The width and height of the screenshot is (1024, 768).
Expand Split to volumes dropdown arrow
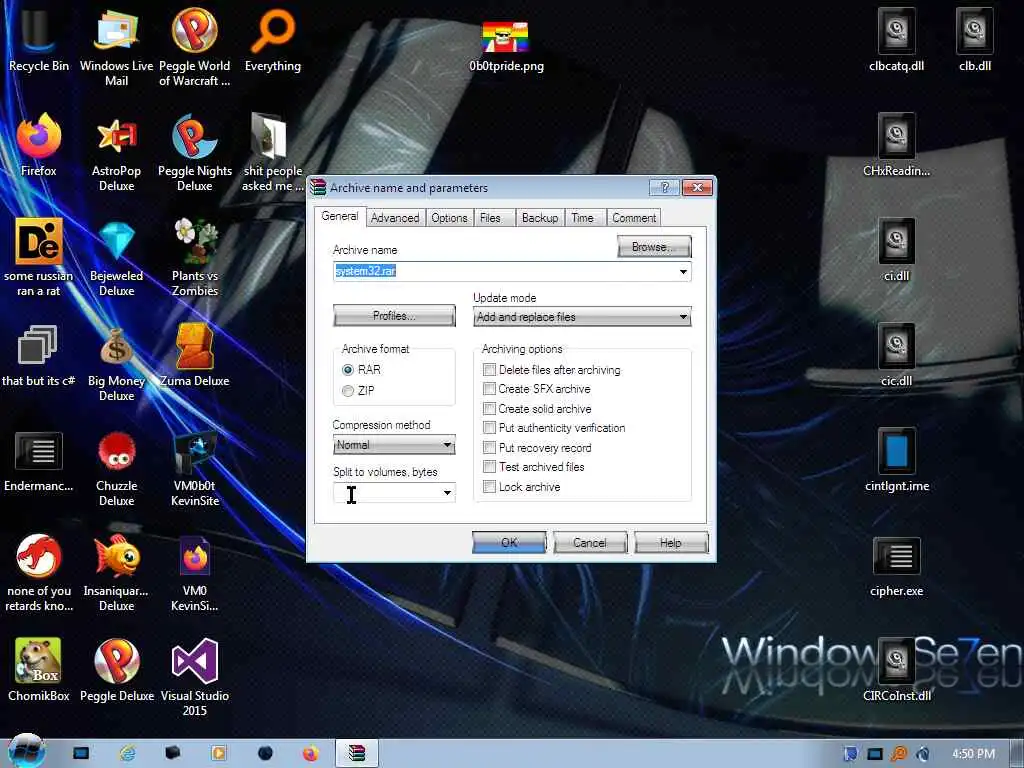447,492
